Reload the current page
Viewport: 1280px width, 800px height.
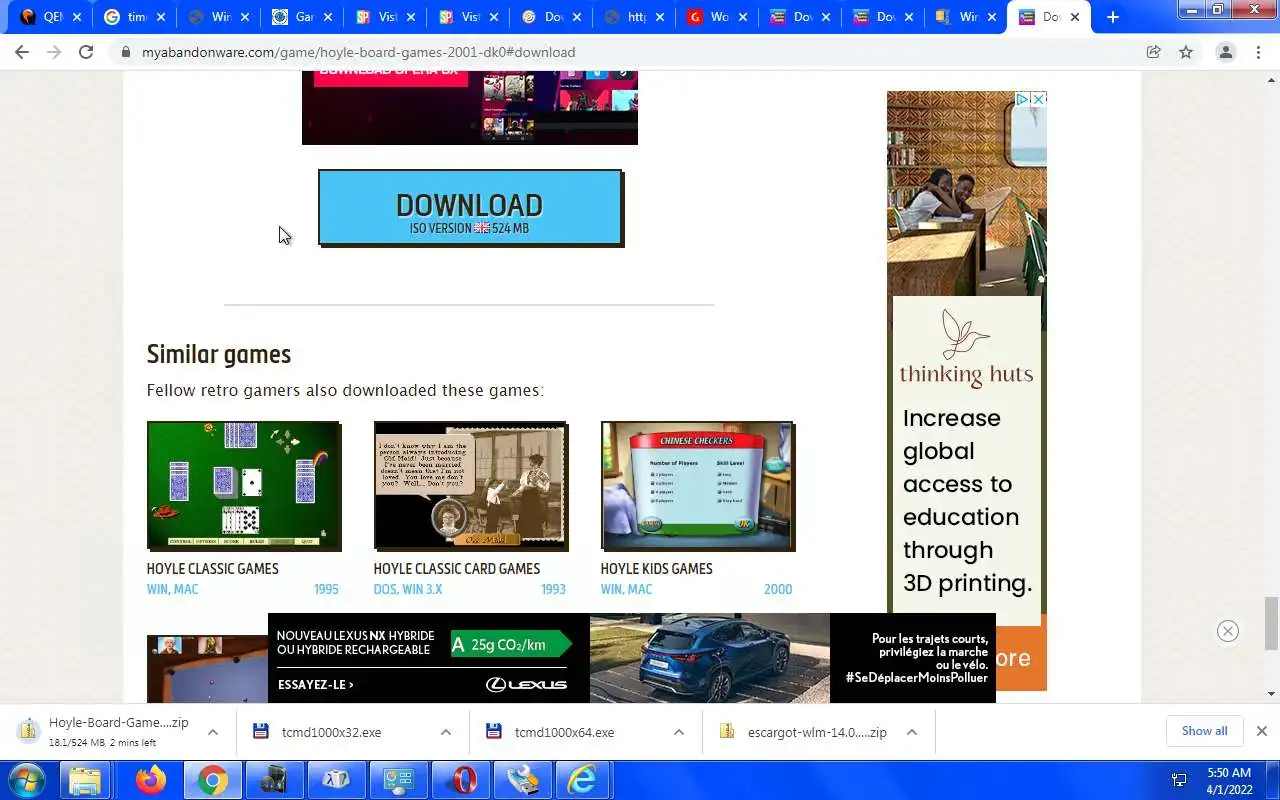click(x=86, y=52)
